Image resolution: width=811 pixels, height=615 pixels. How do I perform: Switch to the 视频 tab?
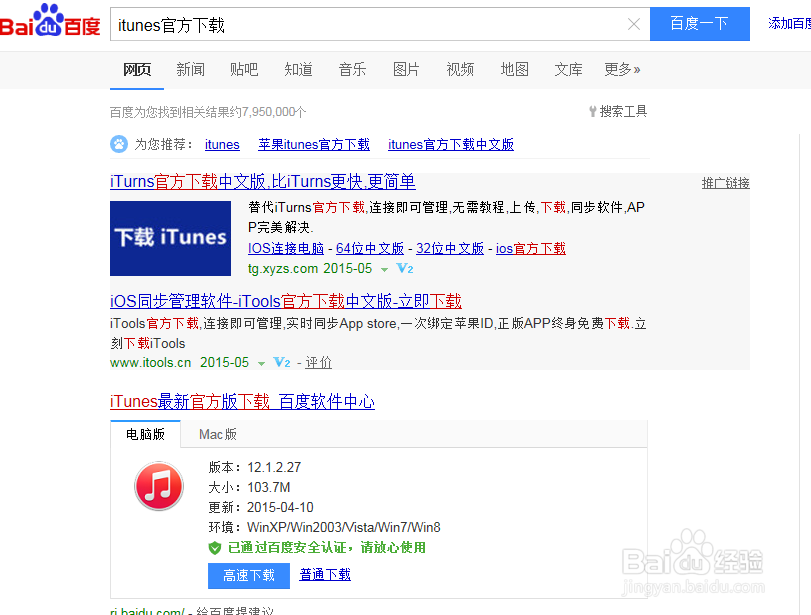coord(460,69)
